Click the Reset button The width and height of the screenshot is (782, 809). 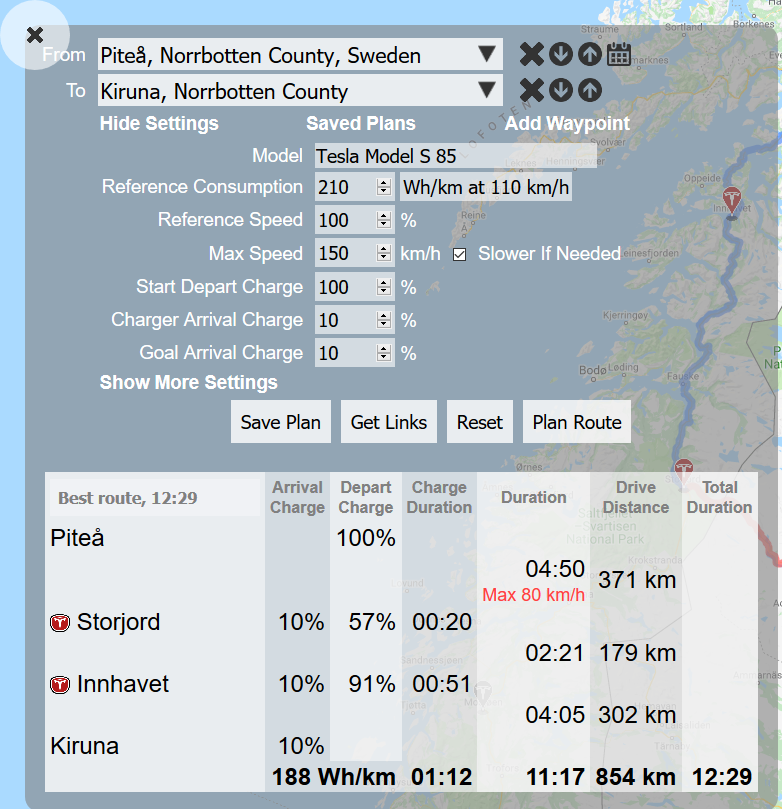pos(480,422)
